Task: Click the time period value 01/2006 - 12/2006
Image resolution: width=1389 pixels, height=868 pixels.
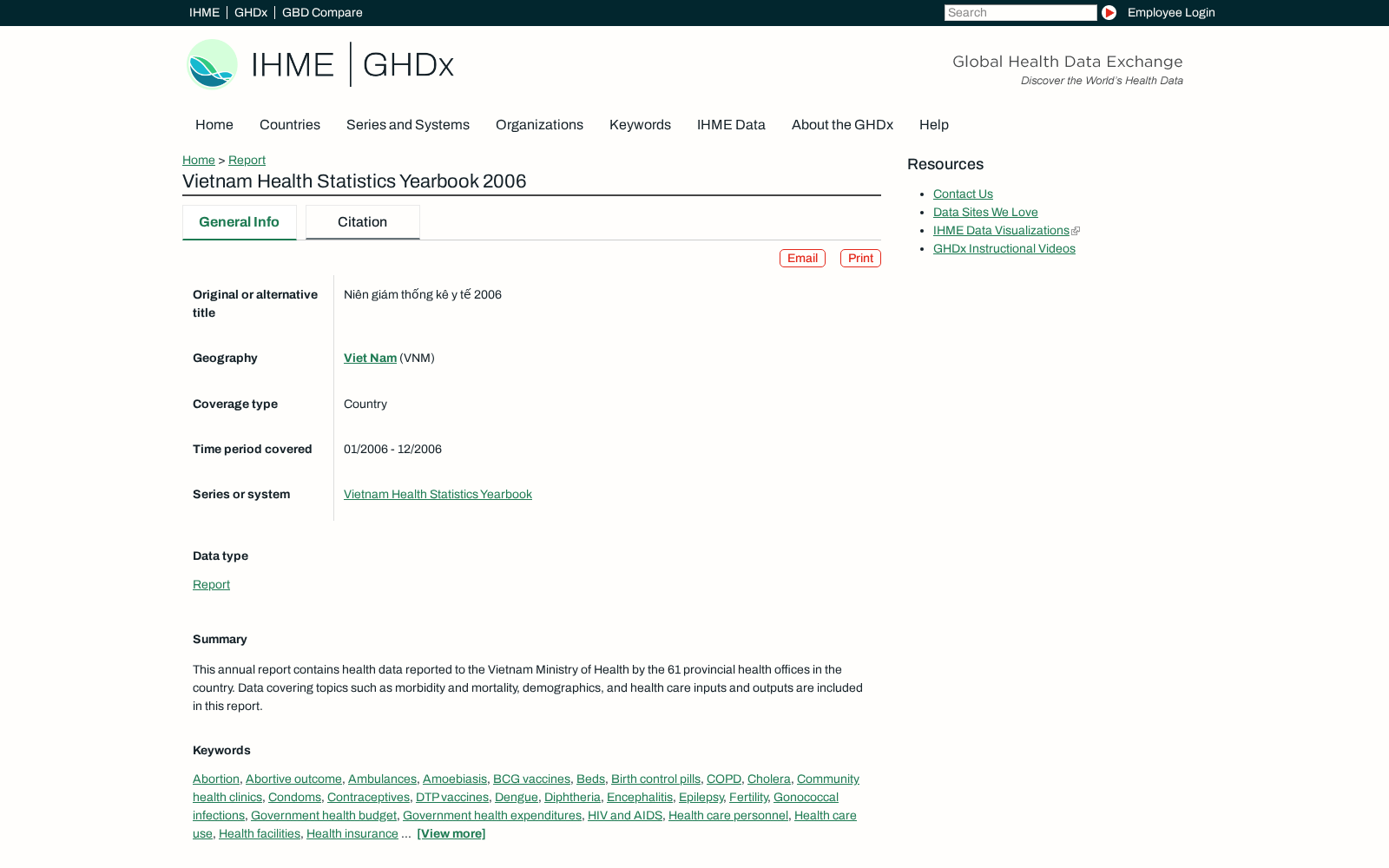Action: click(392, 450)
